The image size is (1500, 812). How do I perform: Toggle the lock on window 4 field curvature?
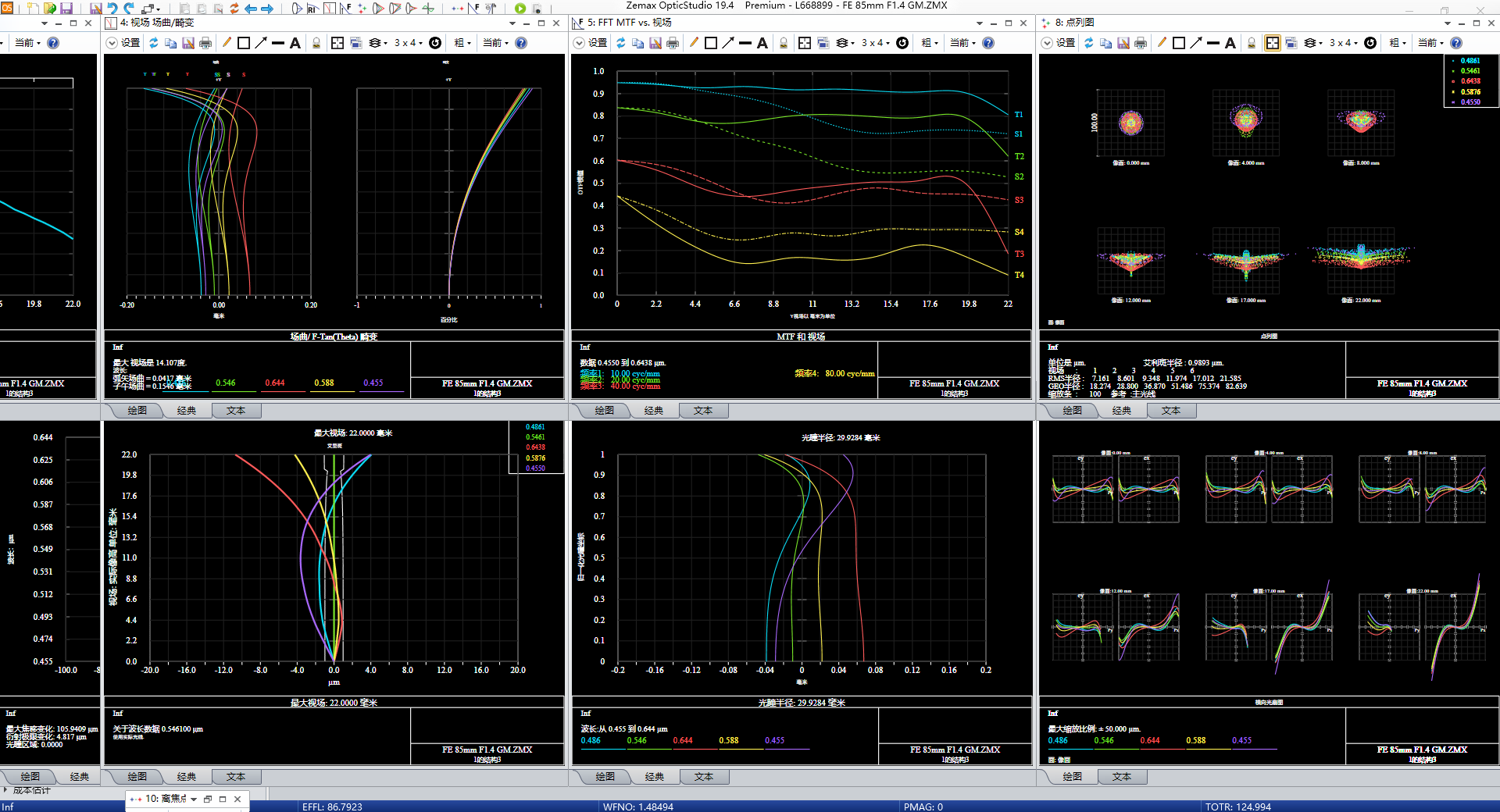316,43
